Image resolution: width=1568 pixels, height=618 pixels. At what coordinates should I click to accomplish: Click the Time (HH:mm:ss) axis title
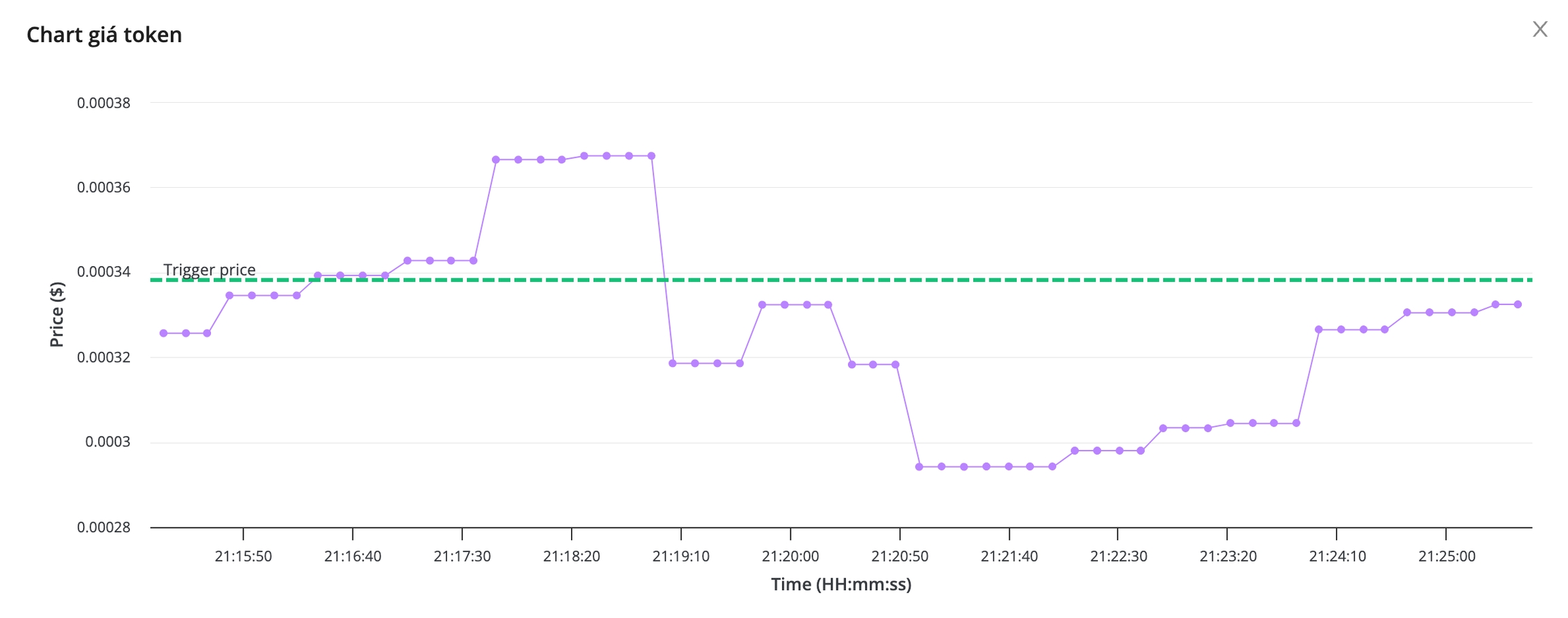841,584
